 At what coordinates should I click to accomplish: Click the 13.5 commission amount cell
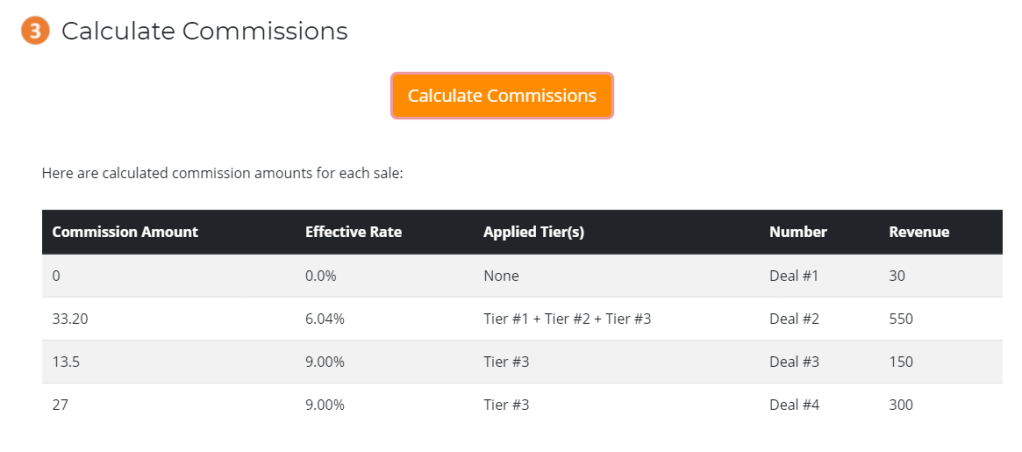click(x=66, y=362)
